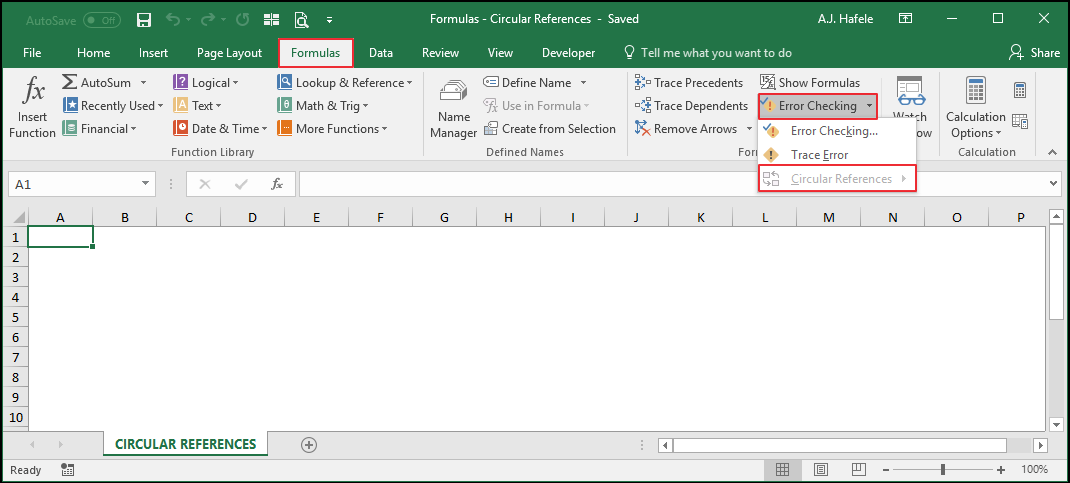Open Date & Time functions menu

click(220, 128)
